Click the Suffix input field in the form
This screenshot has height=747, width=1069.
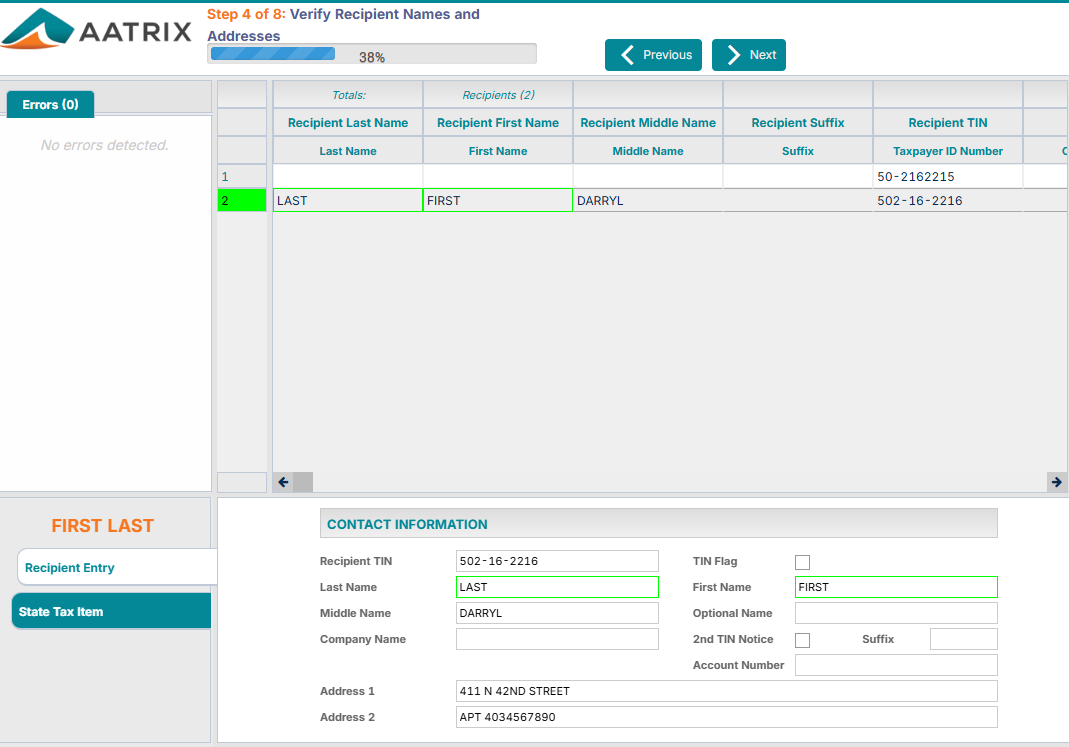click(x=963, y=639)
